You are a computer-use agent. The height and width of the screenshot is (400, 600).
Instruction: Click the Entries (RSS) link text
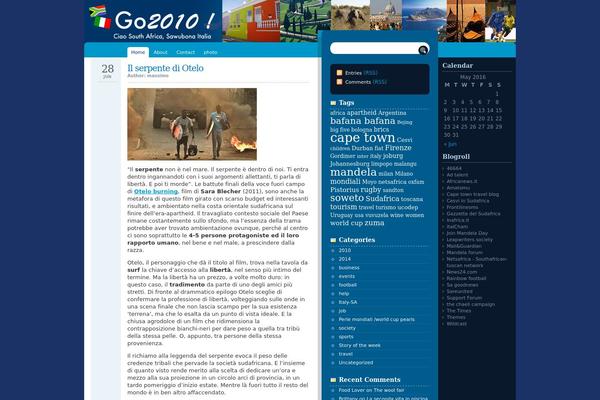coord(361,73)
